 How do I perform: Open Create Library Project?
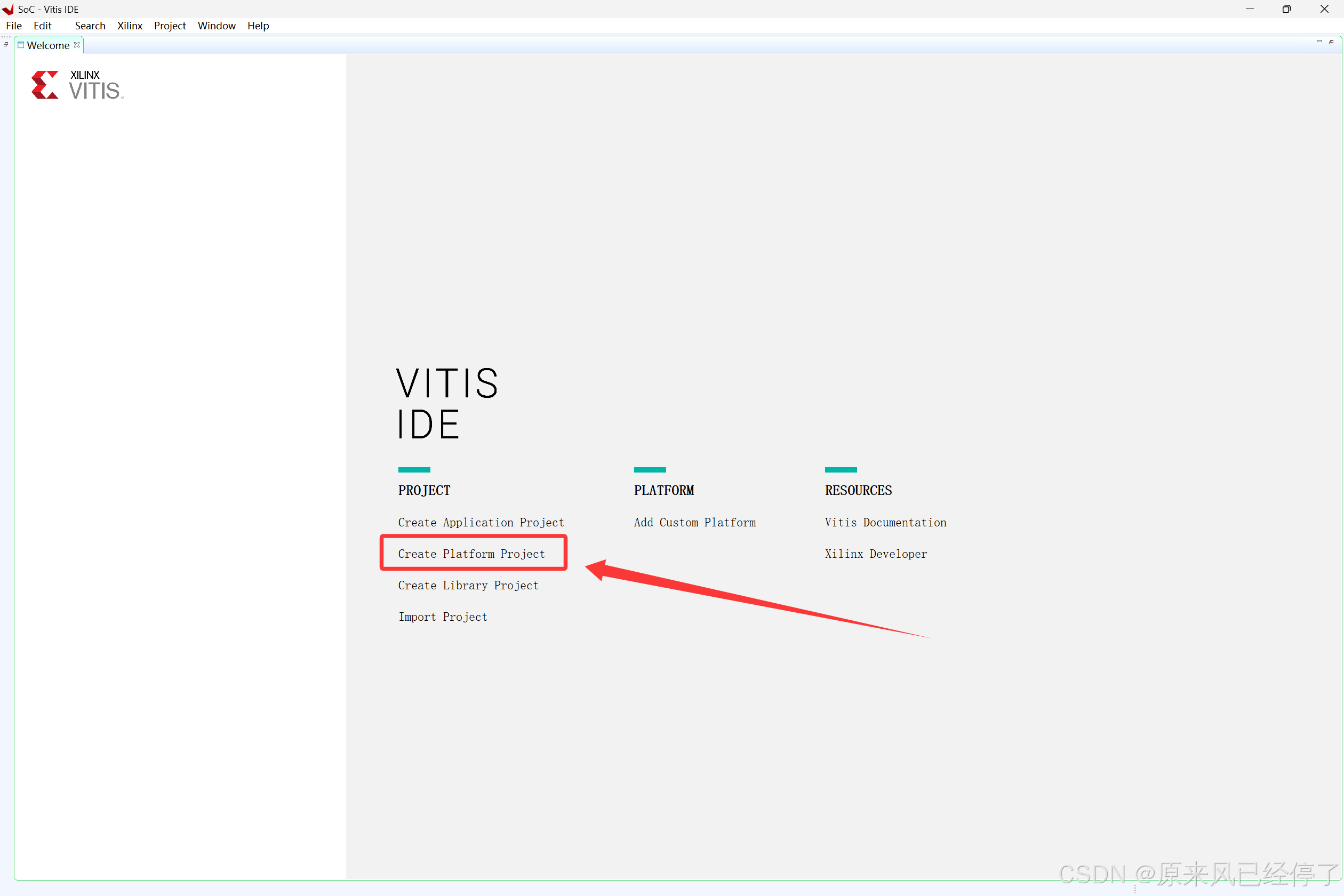tap(468, 585)
